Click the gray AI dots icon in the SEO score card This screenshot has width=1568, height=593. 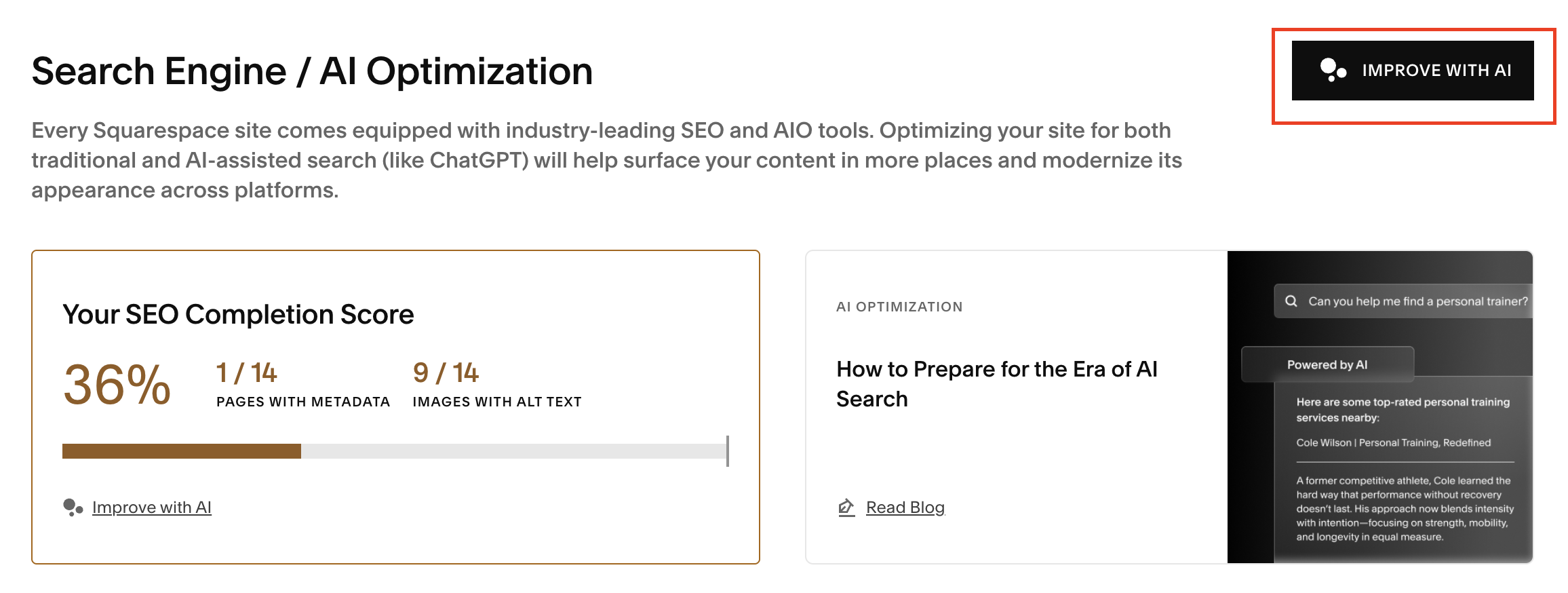pyautogui.click(x=73, y=508)
